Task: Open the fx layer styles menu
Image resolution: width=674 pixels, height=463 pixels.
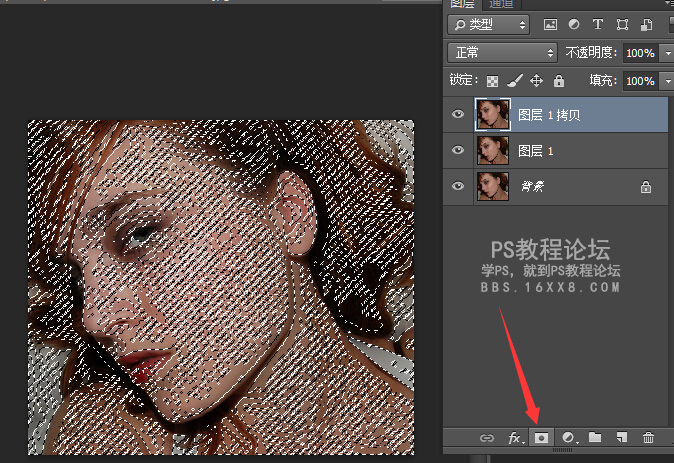Action: pos(515,437)
